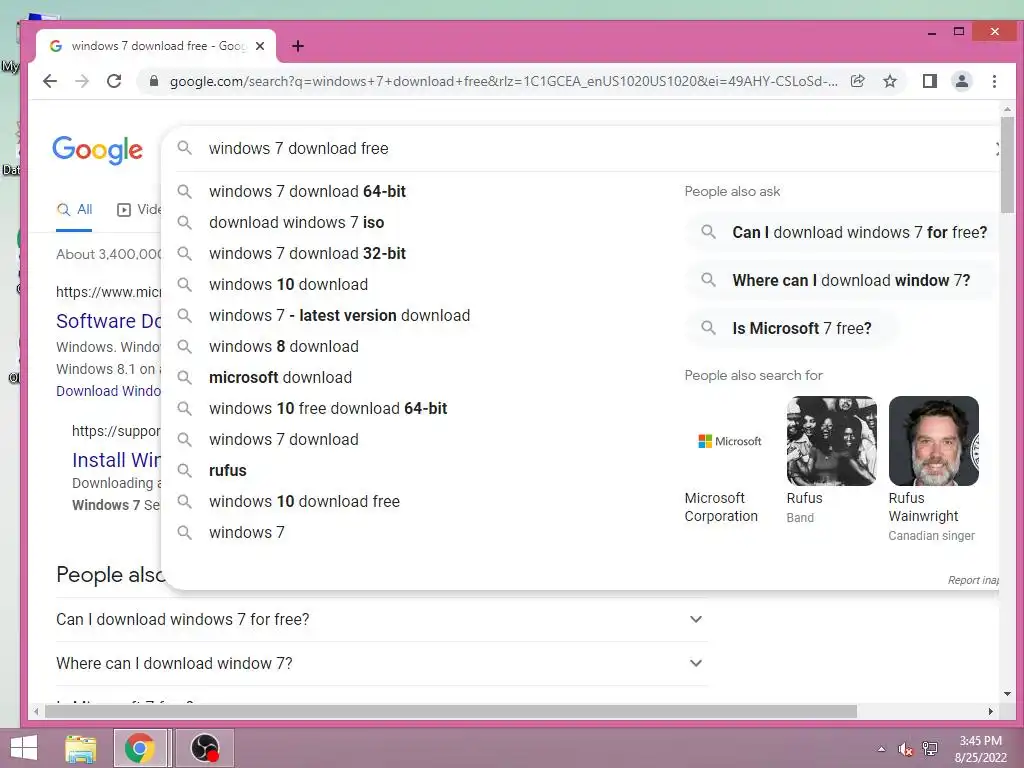Image resolution: width=1024 pixels, height=768 pixels.
Task: Share this page icon in address bar
Action: [x=857, y=81]
